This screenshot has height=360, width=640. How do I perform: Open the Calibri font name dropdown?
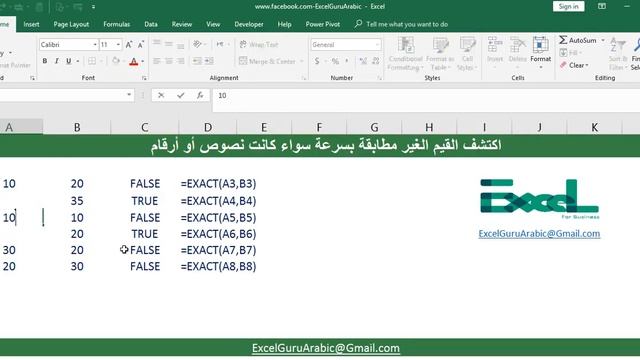tap(95, 44)
